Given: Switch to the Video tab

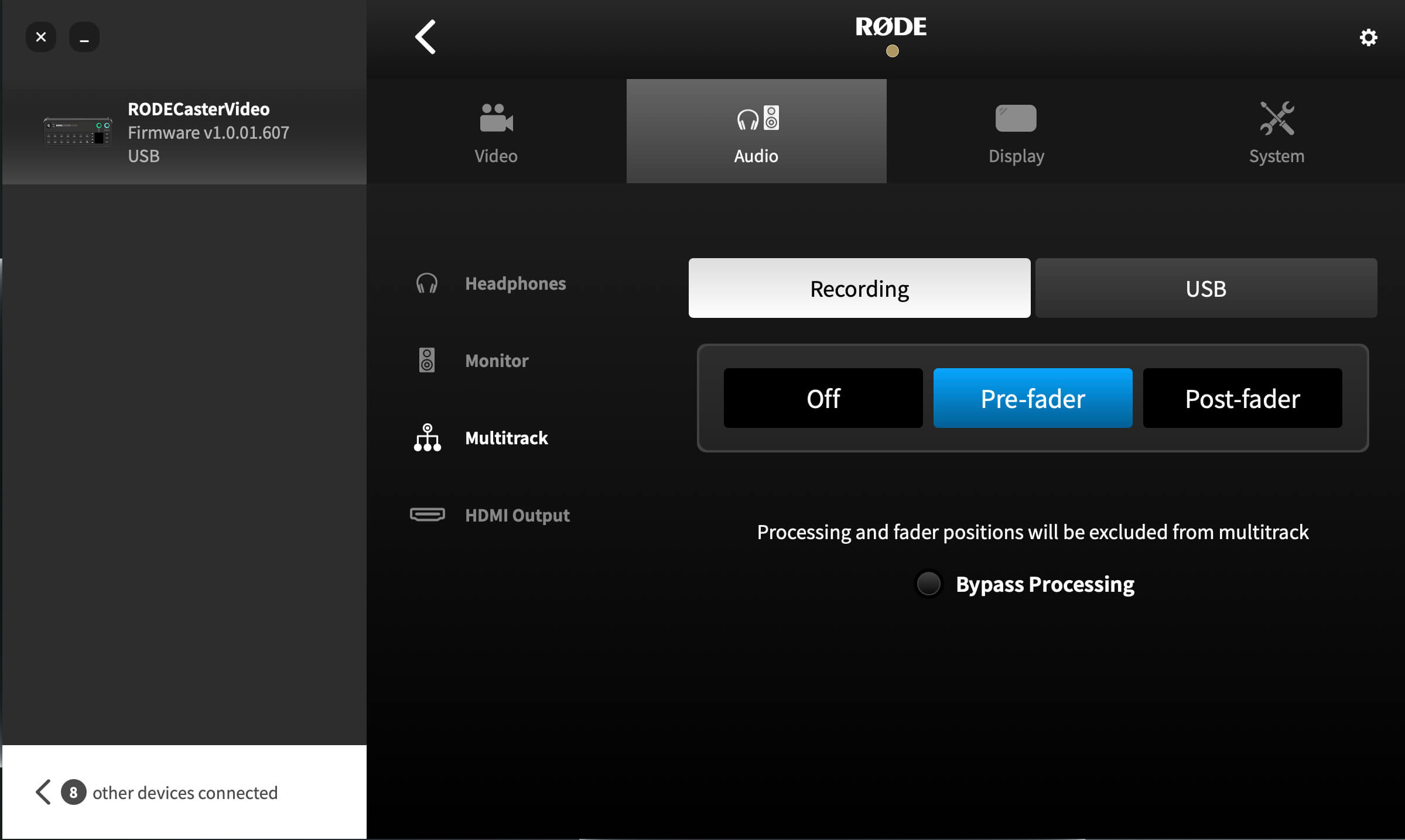Looking at the screenshot, I should 496,131.
